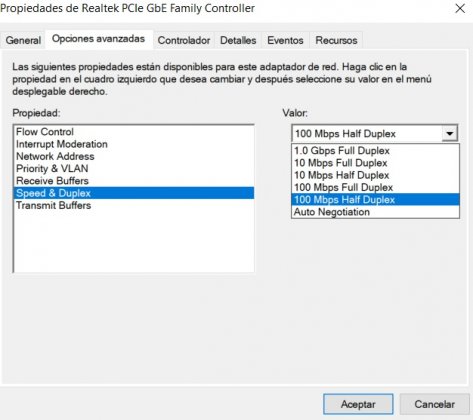Collapse the Valor dropdown arrow
The height and width of the screenshot is (420, 473).
click(x=450, y=134)
